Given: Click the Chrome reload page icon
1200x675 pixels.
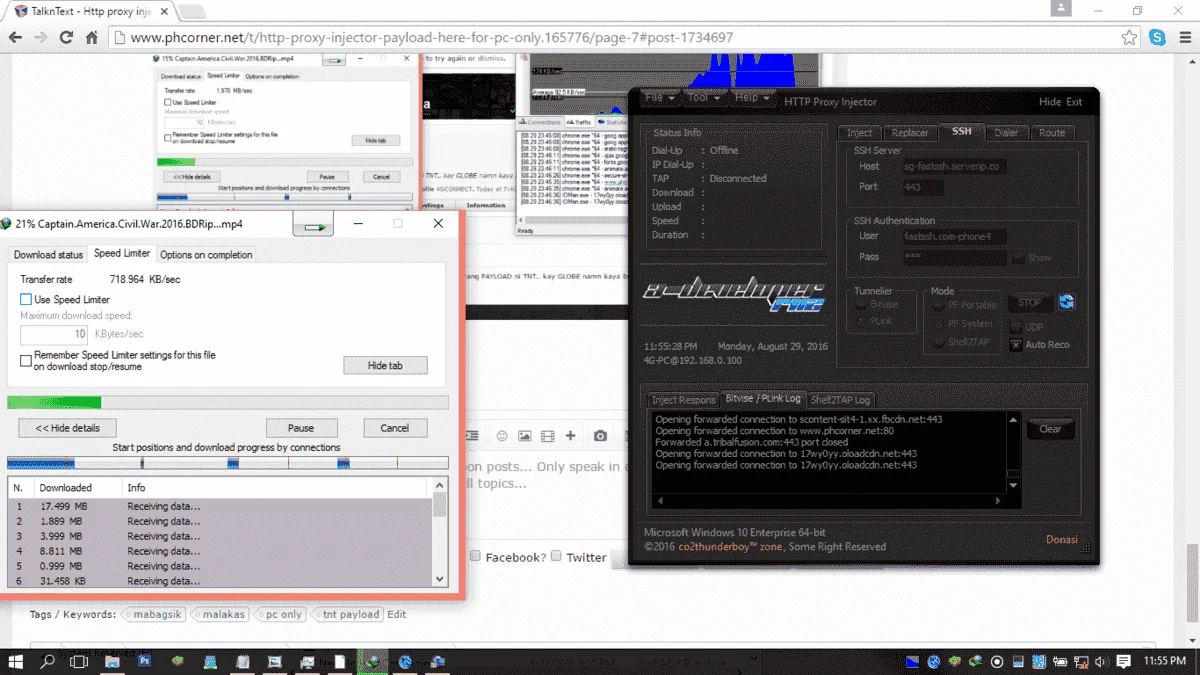Looking at the screenshot, I should (66, 38).
